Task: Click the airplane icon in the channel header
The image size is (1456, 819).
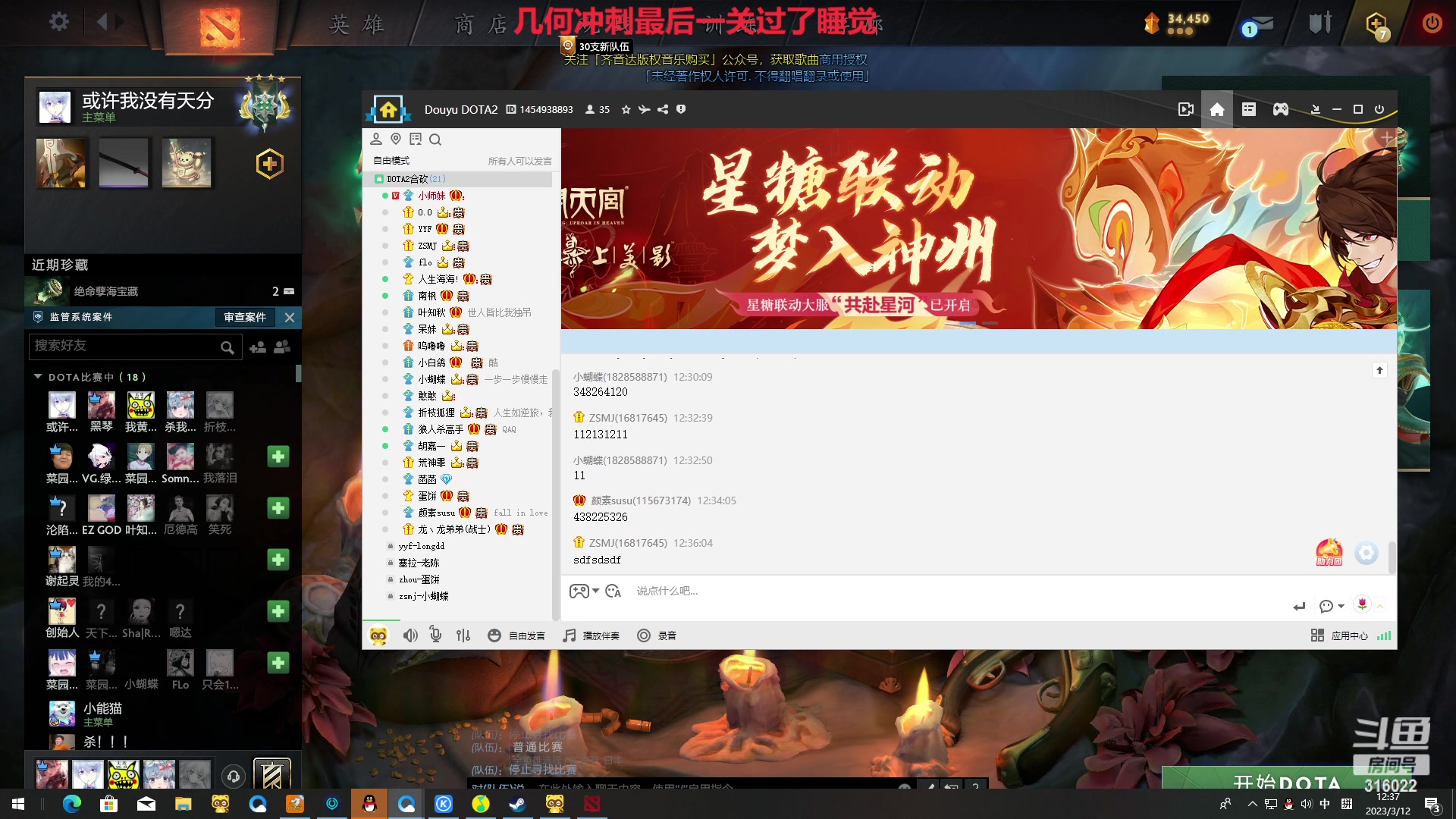Action: [644, 109]
